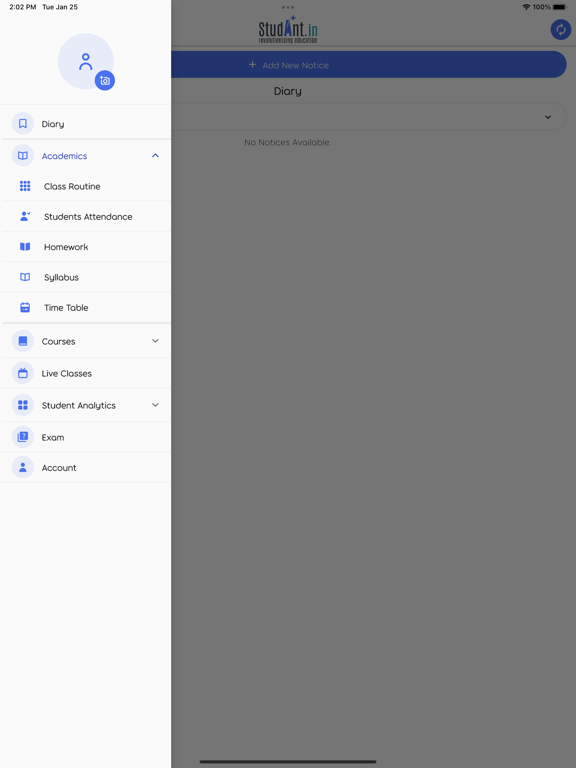Click the Wi-Fi status icon
This screenshot has height=768, width=576.
tap(526, 7)
